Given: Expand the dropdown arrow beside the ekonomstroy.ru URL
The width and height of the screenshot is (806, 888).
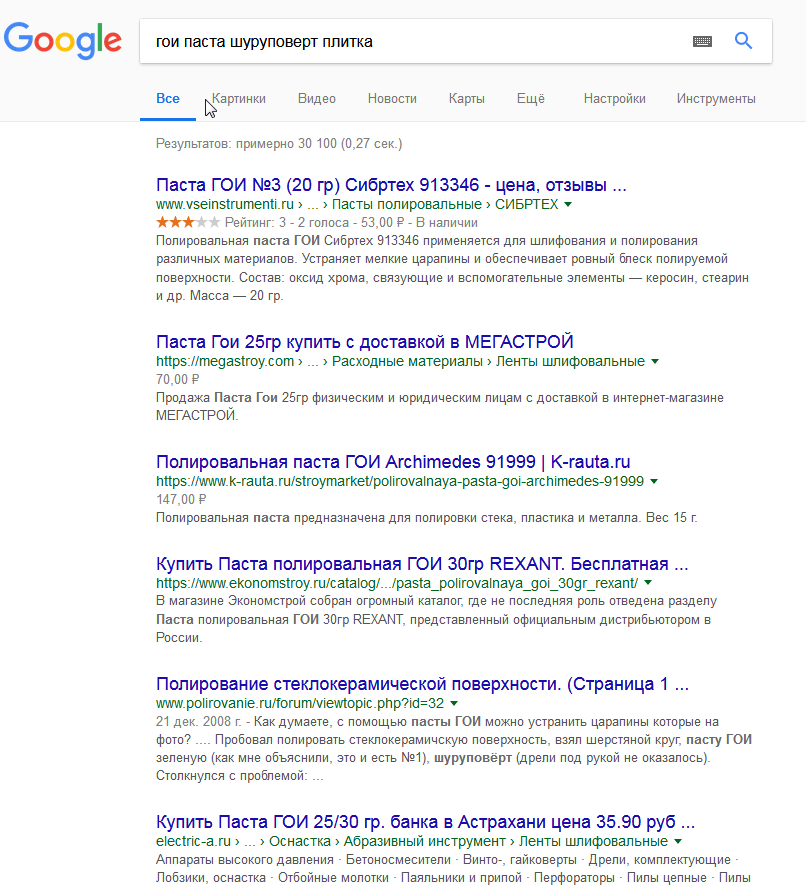Looking at the screenshot, I should tap(648, 582).
